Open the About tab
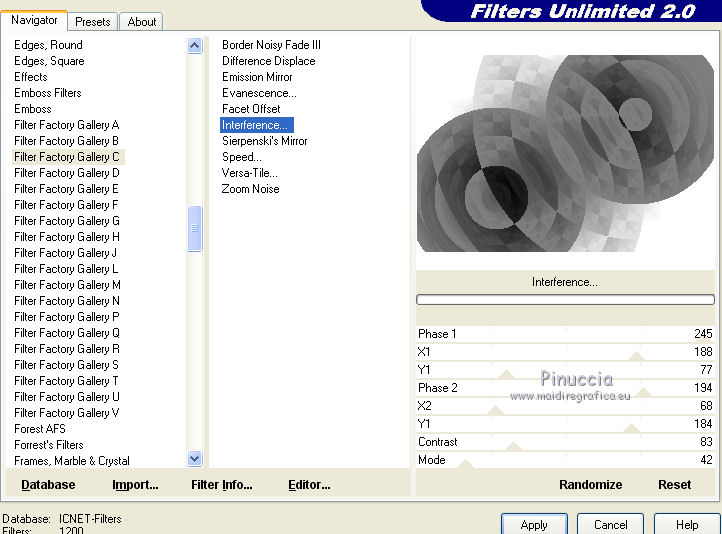This screenshot has height=534, width=722. (x=141, y=22)
